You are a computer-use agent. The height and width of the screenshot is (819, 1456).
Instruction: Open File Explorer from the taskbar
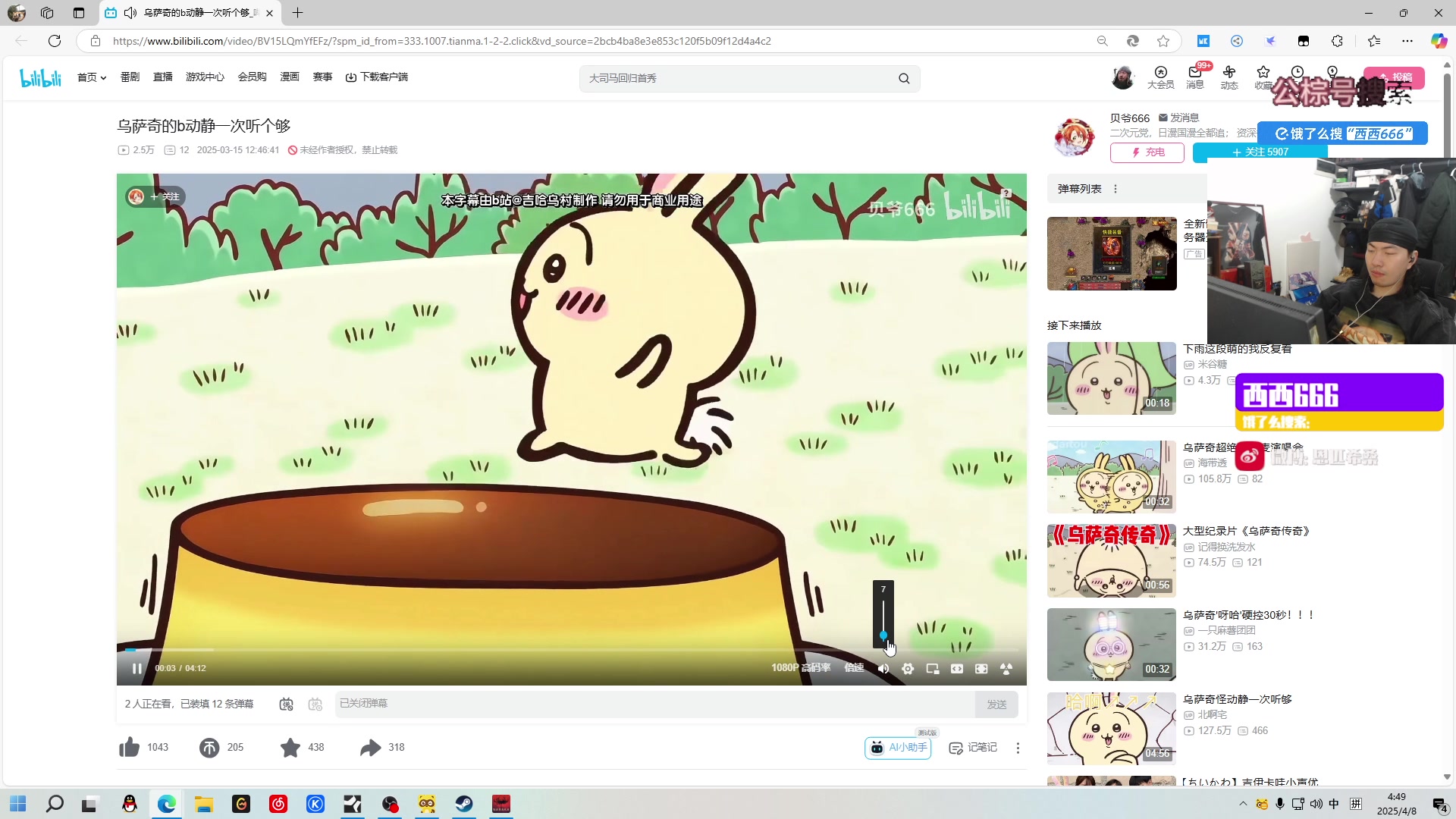tap(203, 804)
